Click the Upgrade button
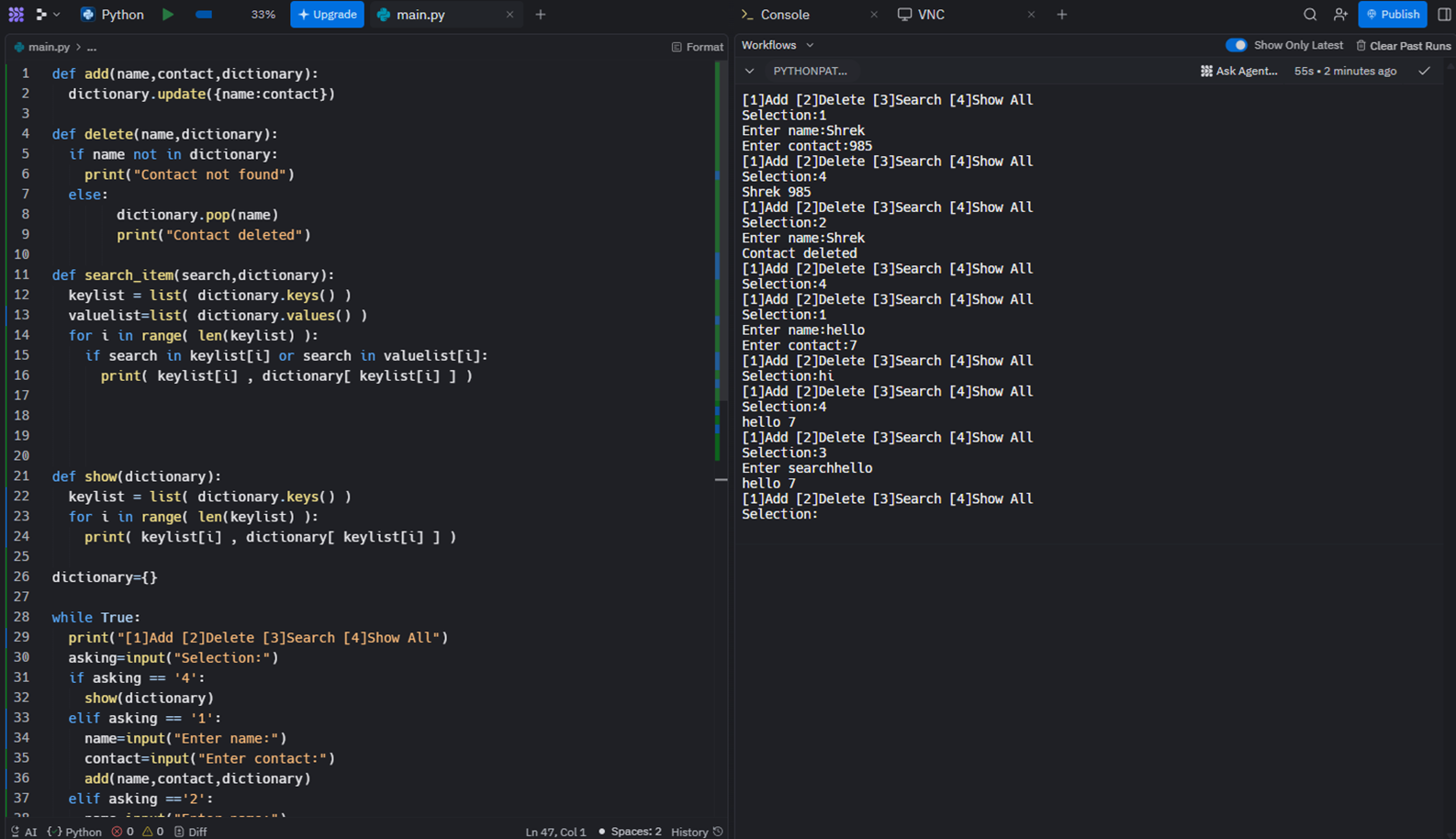Image resolution: width=1456 pixels, height=839 pixels. (x=327, y=15)
